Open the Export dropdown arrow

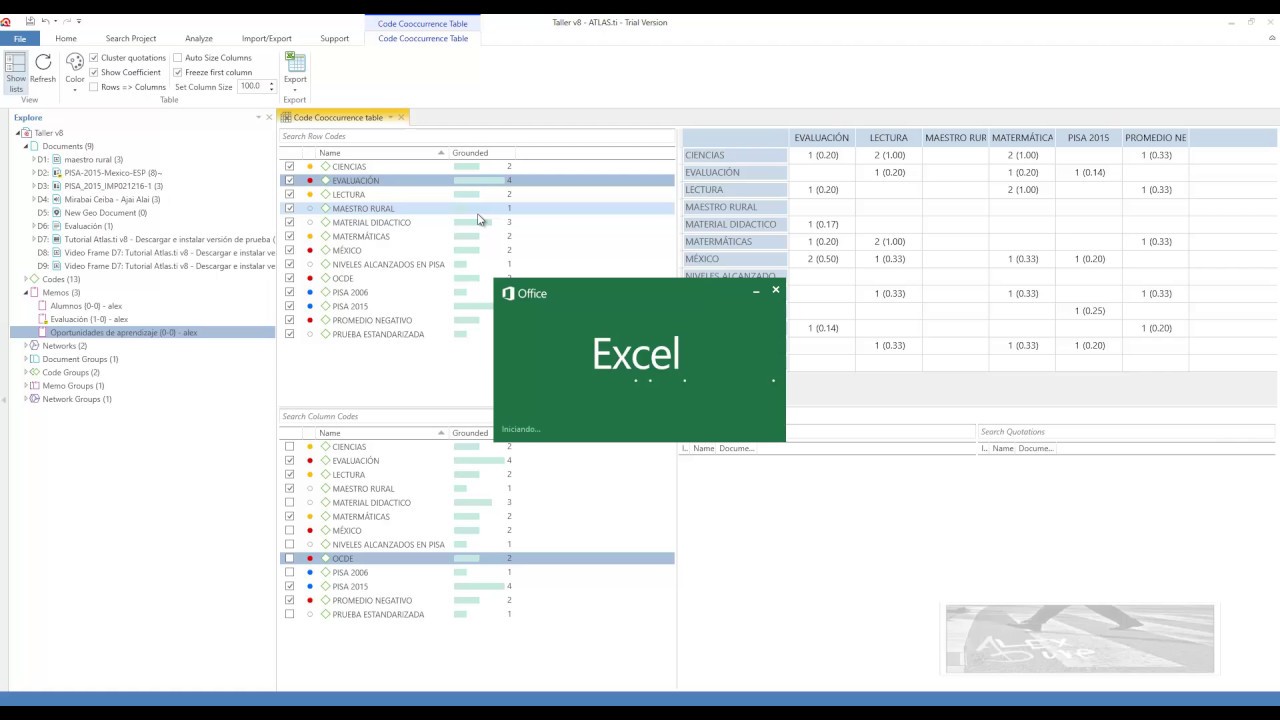pyautogui.click(x=295, y=90)
